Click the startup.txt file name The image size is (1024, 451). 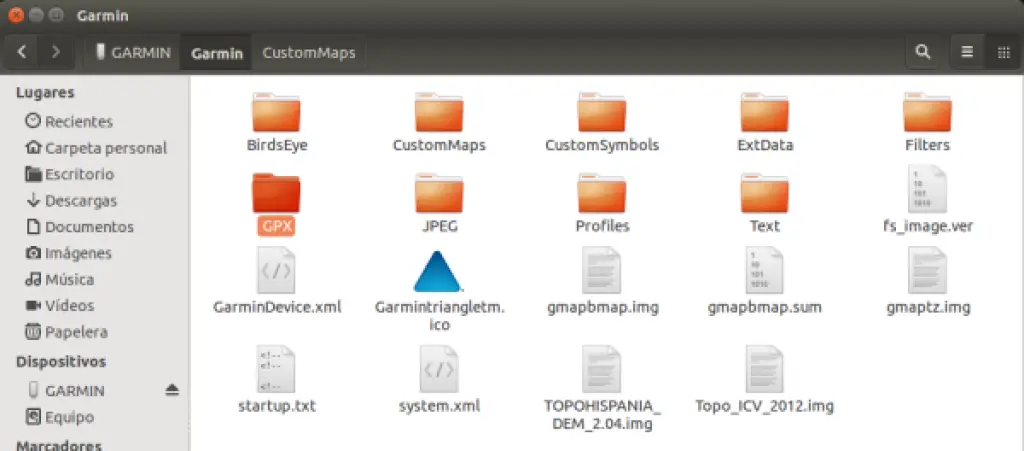pos(277,406)
